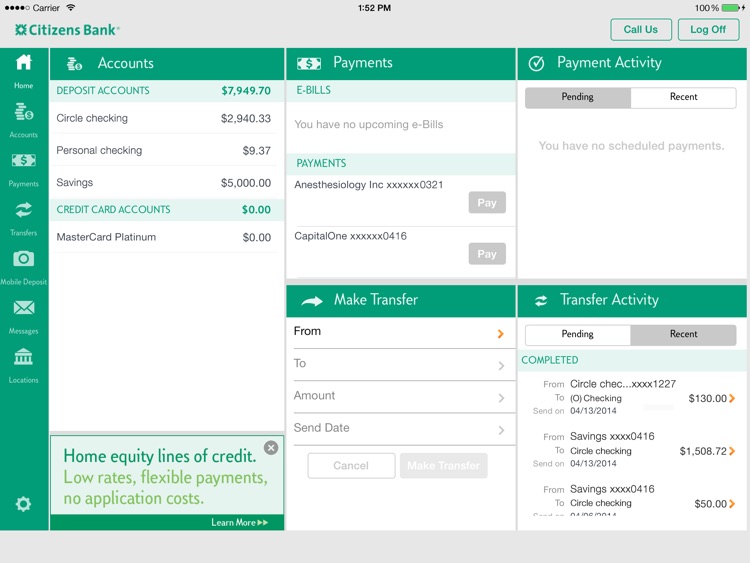The width and height of the screenshot is (750, 563).
Task: Click the Make Transfer arrow icon
Action: point(312,301)
